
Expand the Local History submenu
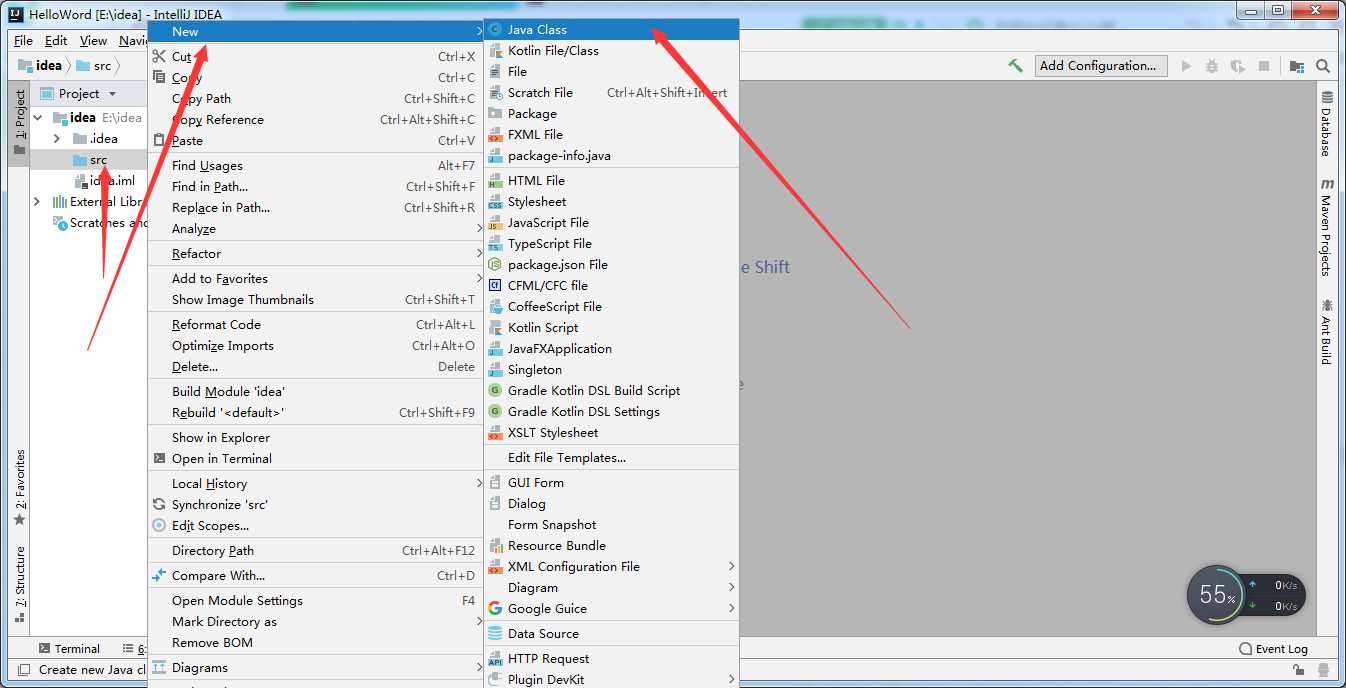(315, 483)
